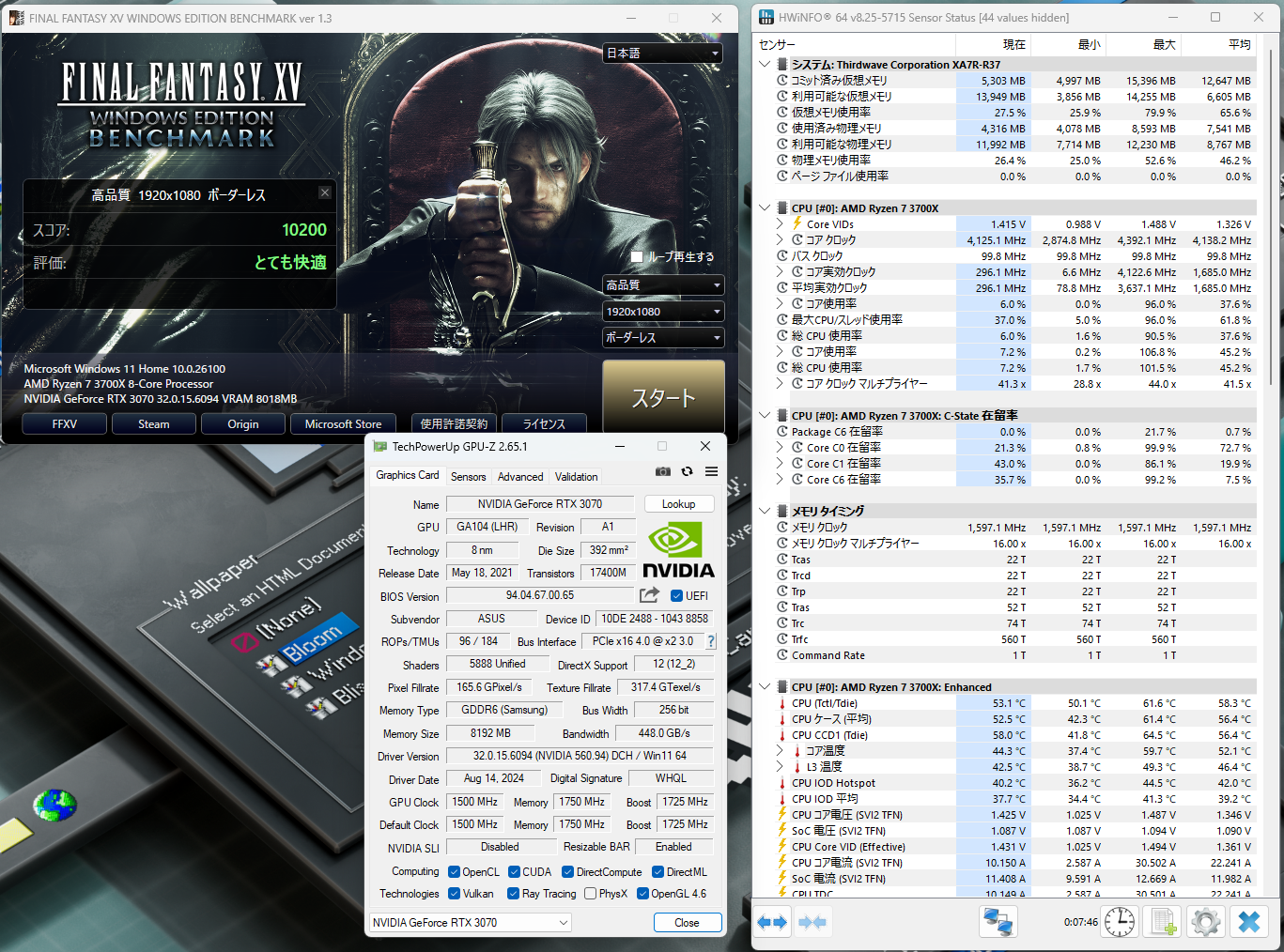The width and height of the screenshot is (1284, 952).
Task: Toggle the Ray Tracing checkbox
Action: pos(513,894)
